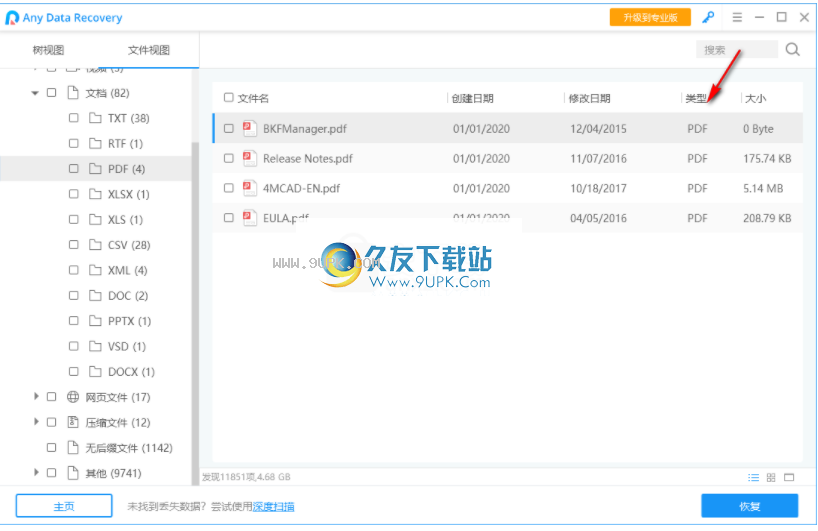818x531 pixels.
Task: Expand the 压缩文件 (12) node
Action: click(36, 421)
